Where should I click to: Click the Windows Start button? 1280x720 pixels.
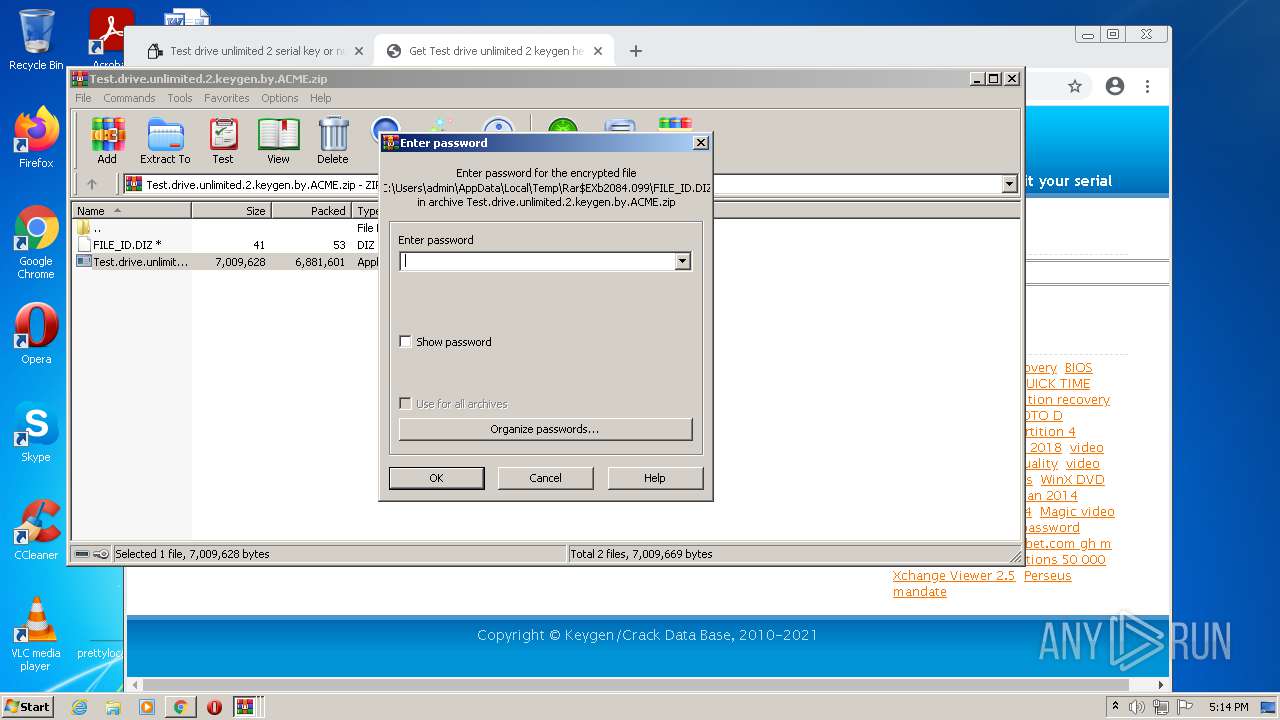click(28, 706)
